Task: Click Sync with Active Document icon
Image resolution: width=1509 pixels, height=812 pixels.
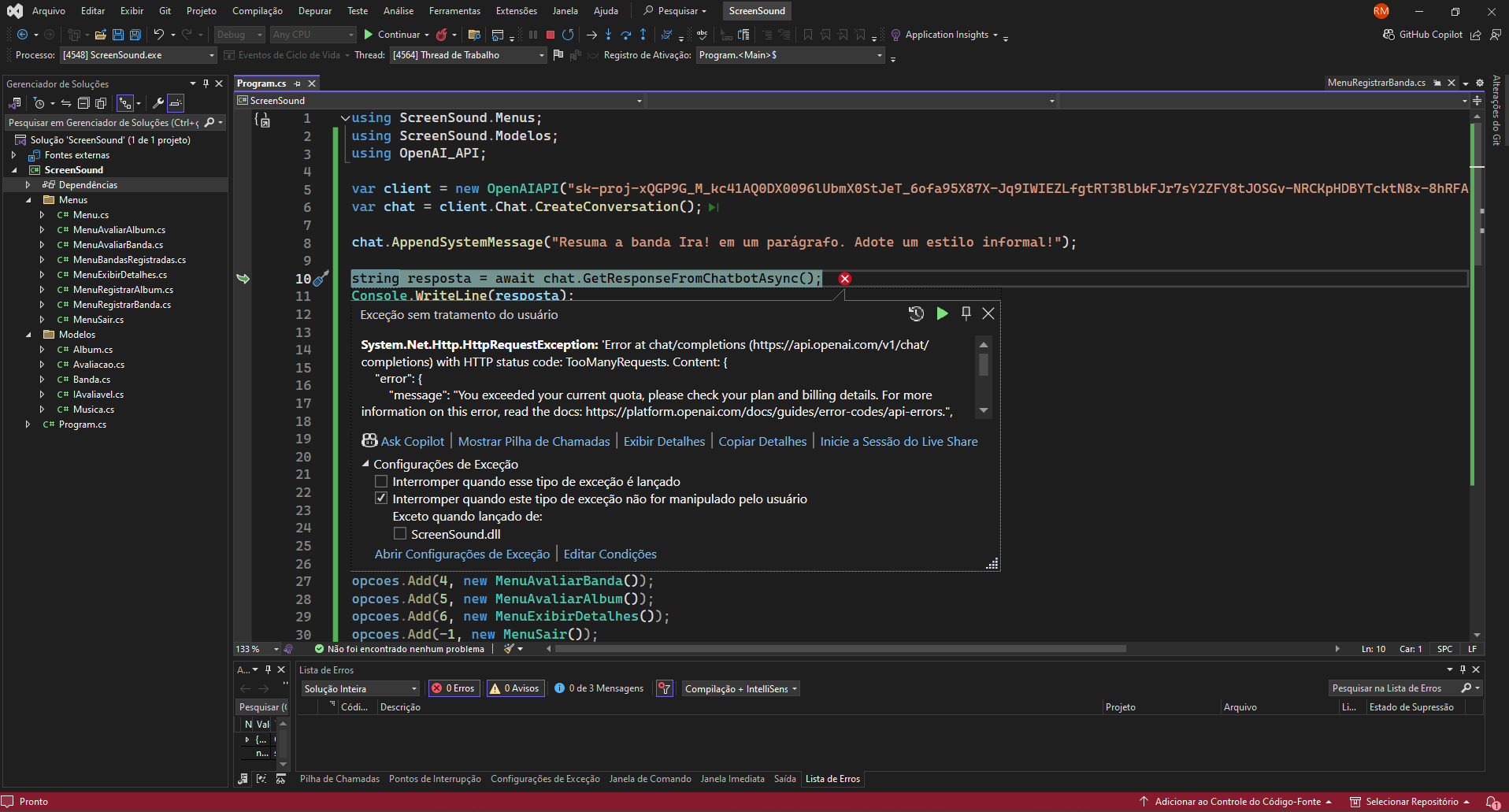Action: click(66, 103)
